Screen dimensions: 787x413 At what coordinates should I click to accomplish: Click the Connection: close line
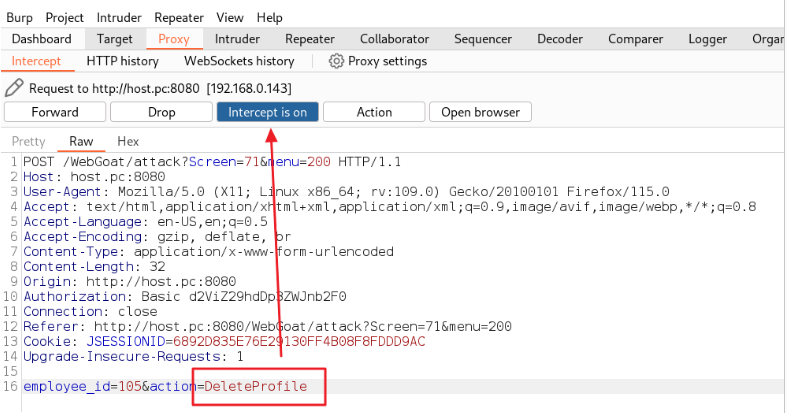point(90,312)
